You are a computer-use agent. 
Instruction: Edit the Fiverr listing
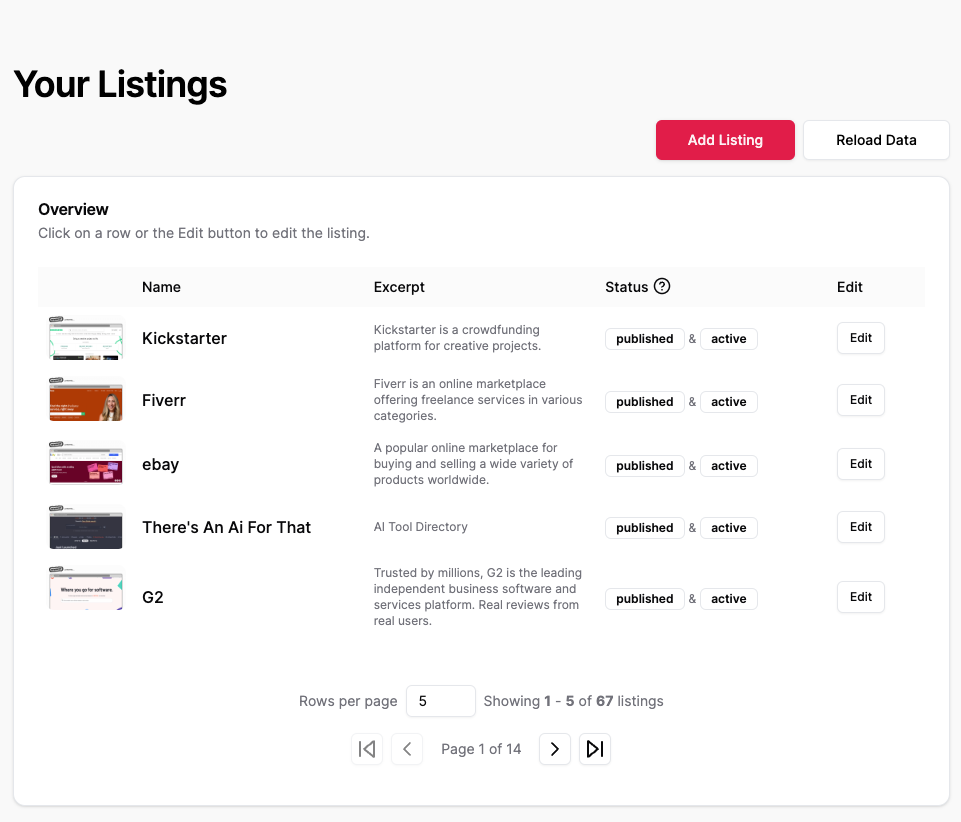click(860, 400)
